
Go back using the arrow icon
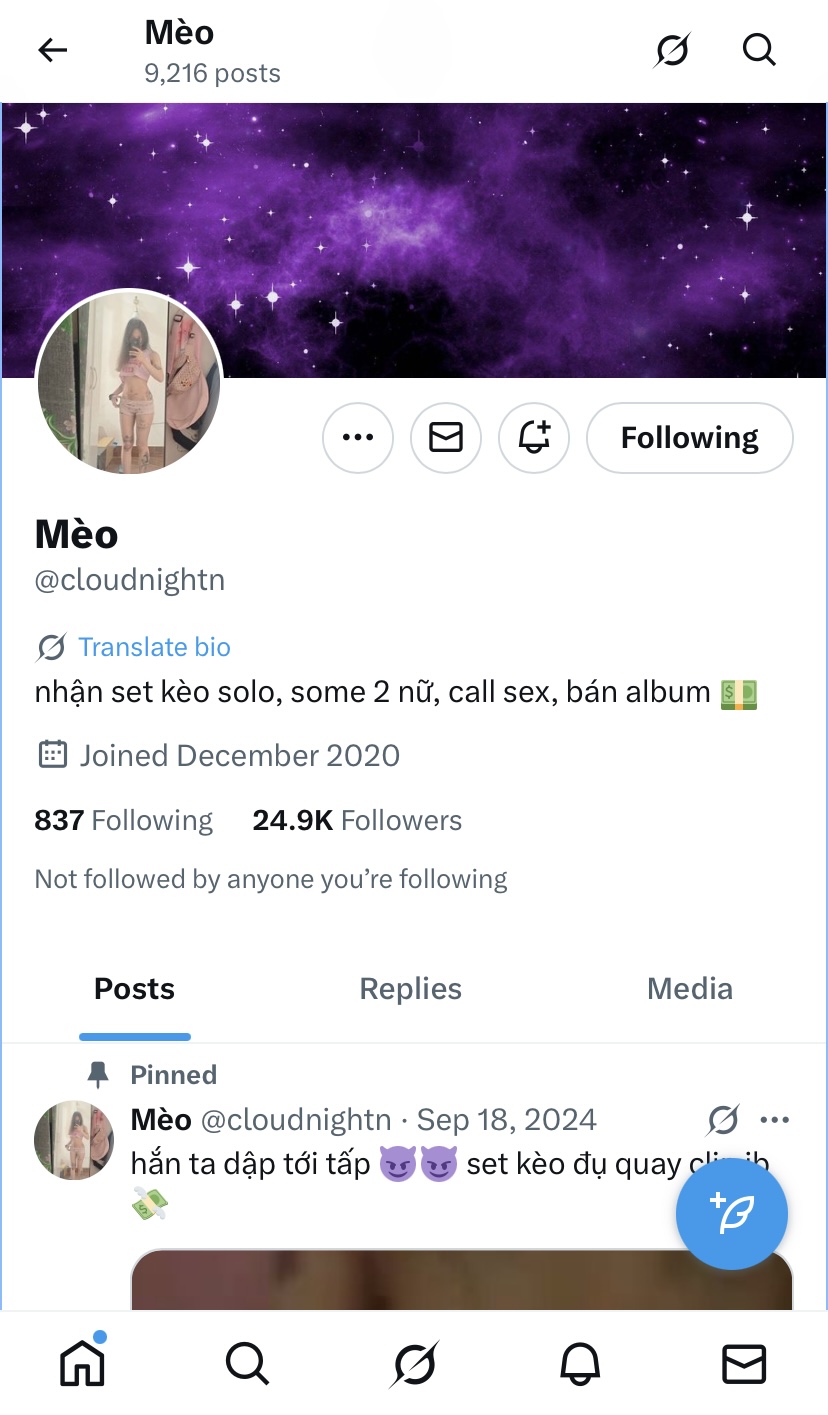coord(52,50)
